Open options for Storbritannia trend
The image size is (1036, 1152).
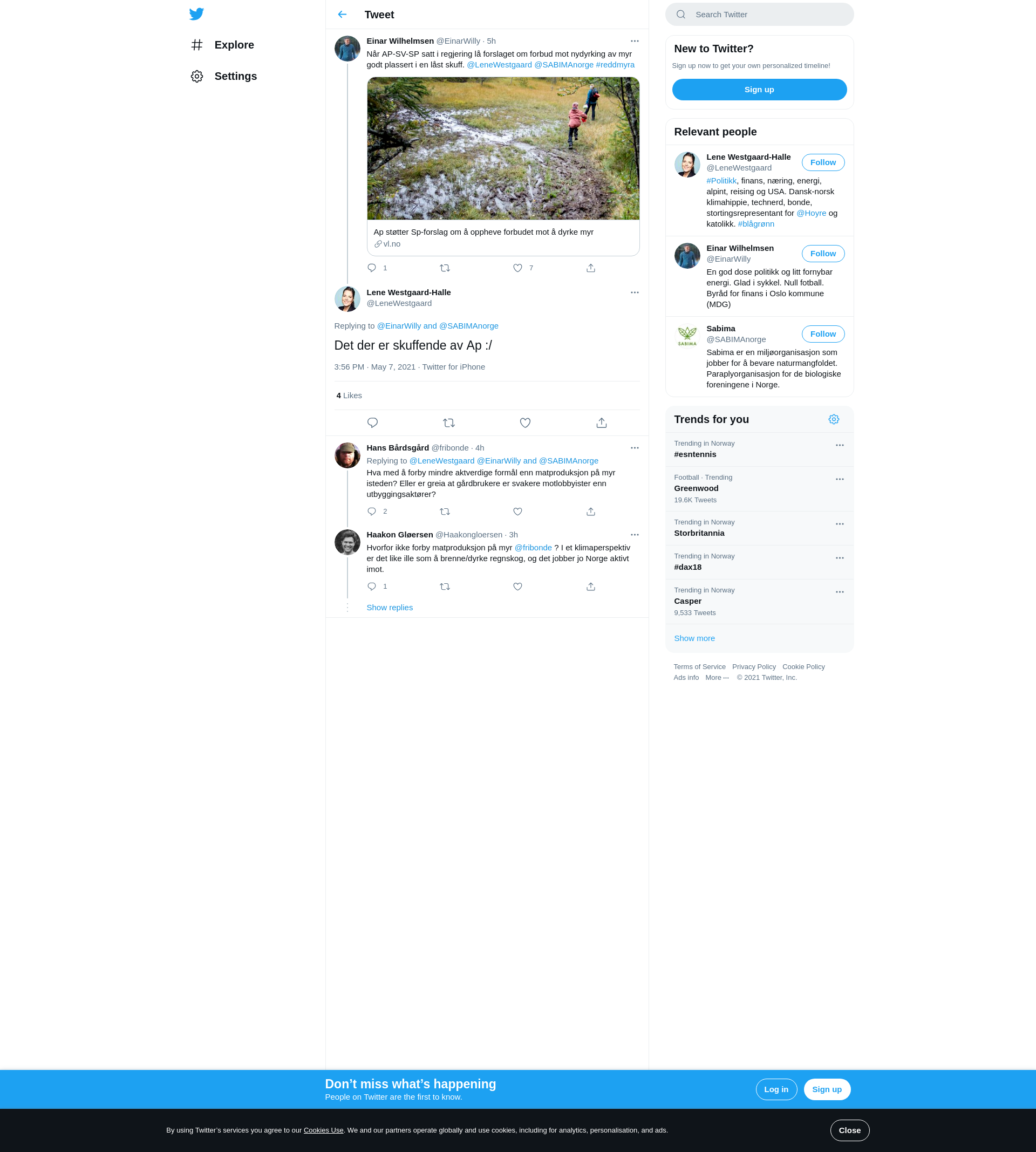[840, 523]
